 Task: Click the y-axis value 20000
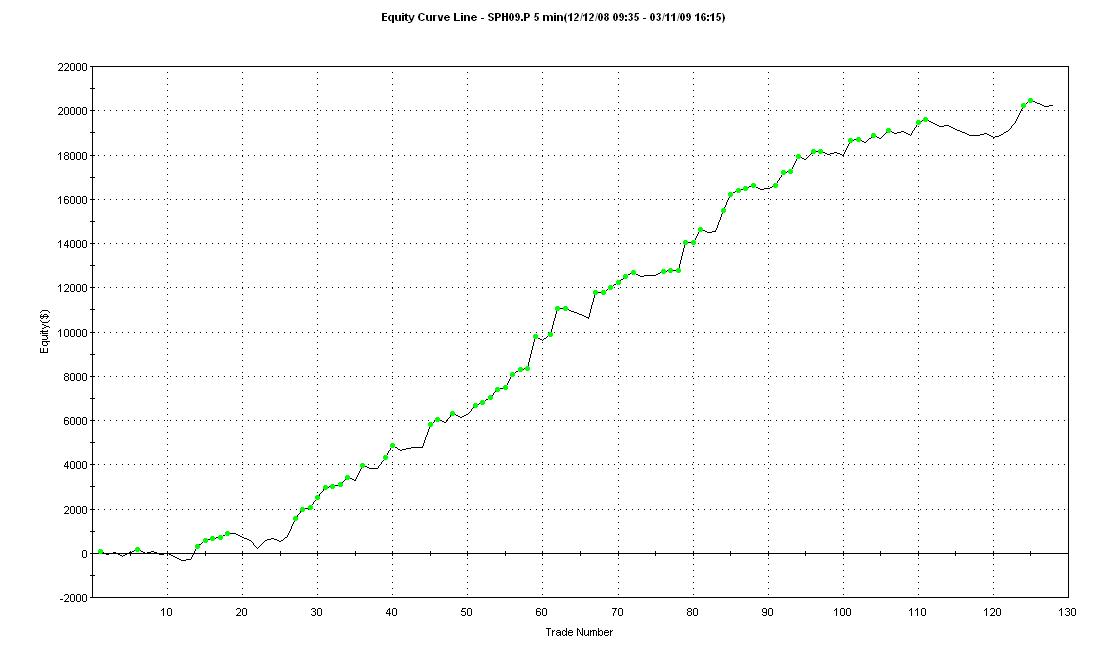pyautogui.click(x=73, y=111)
